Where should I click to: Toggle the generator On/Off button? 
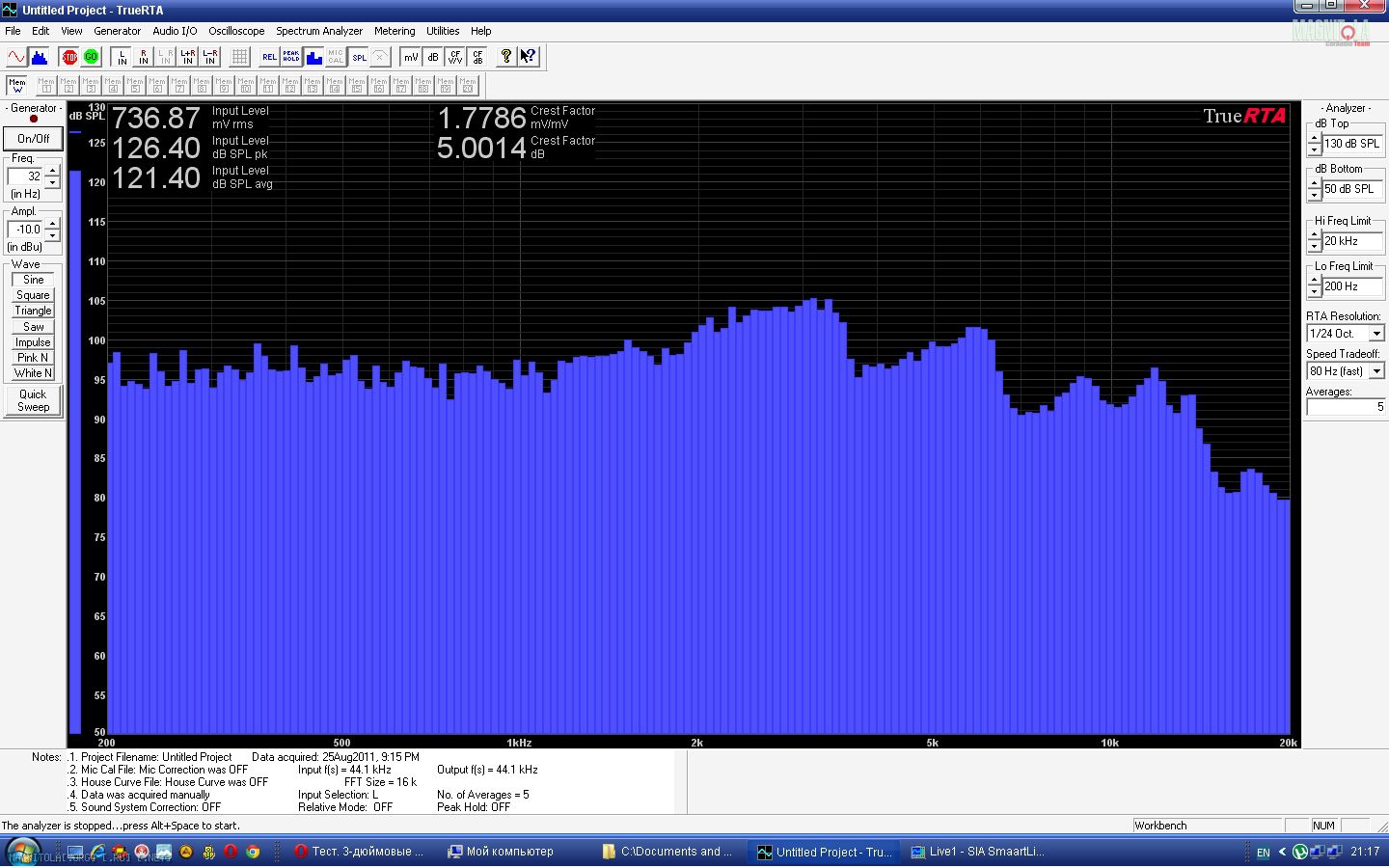33,139
